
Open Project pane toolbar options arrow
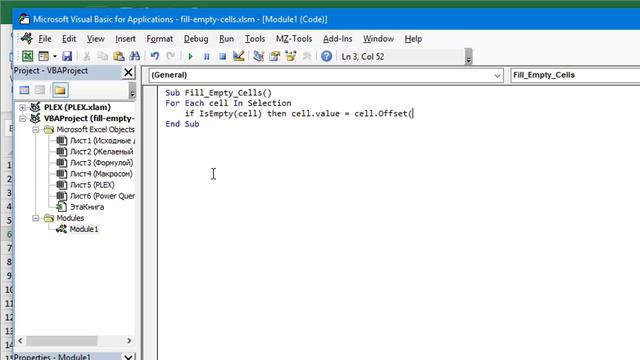click(x=132, y=90)
